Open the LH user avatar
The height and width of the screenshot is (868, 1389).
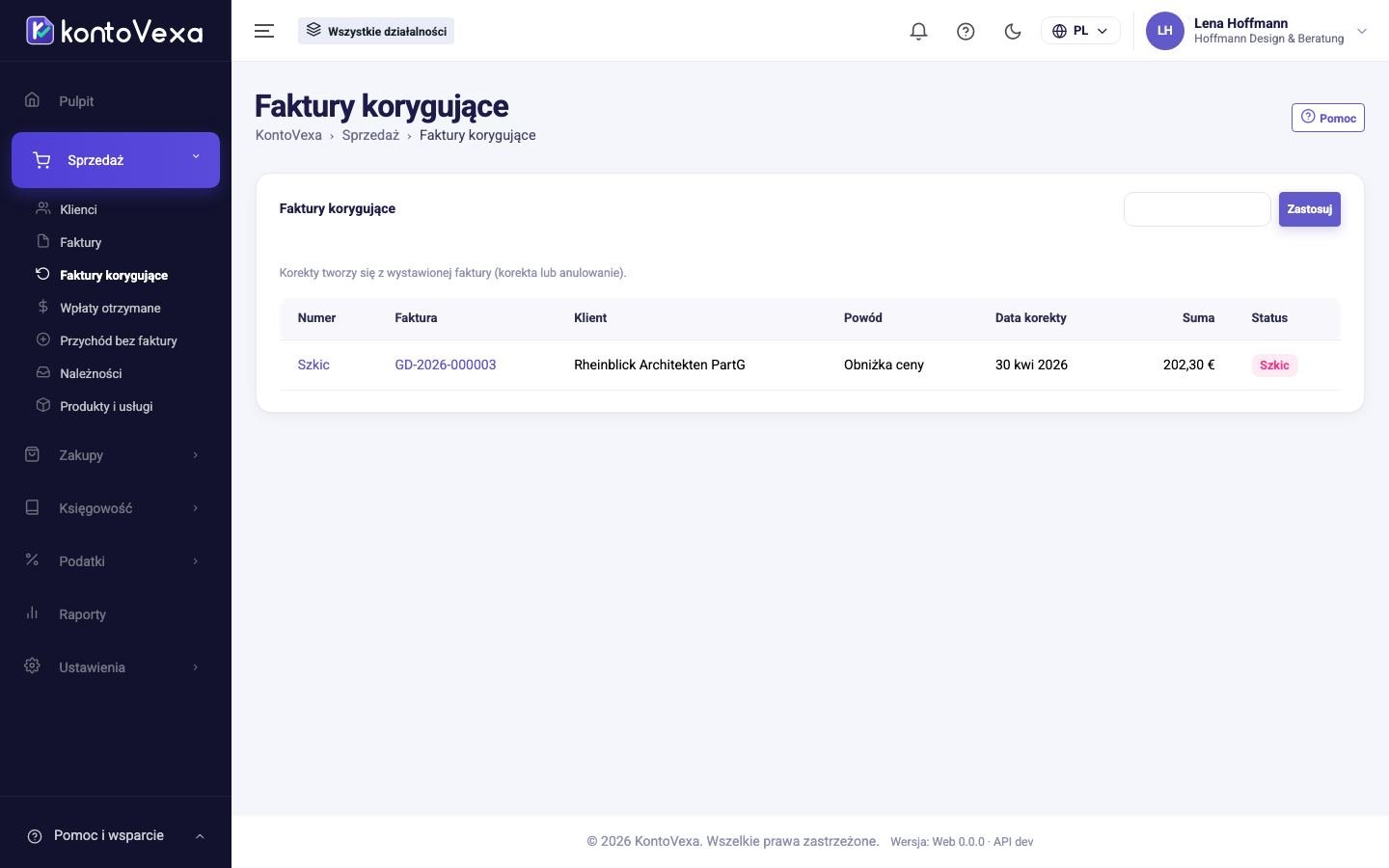(1164, 31)
